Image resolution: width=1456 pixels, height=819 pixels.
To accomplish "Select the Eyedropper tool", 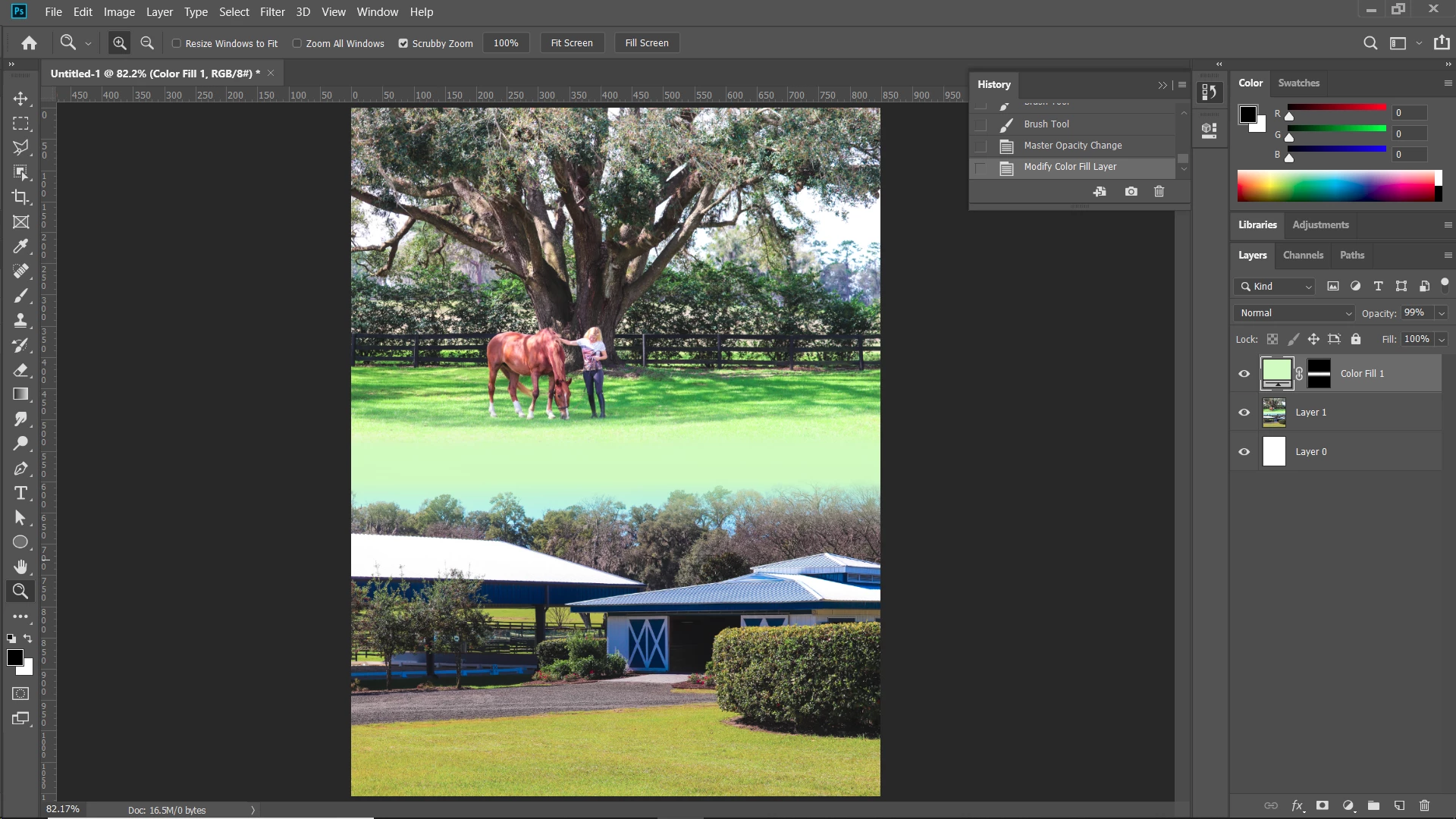I will 20,246.
